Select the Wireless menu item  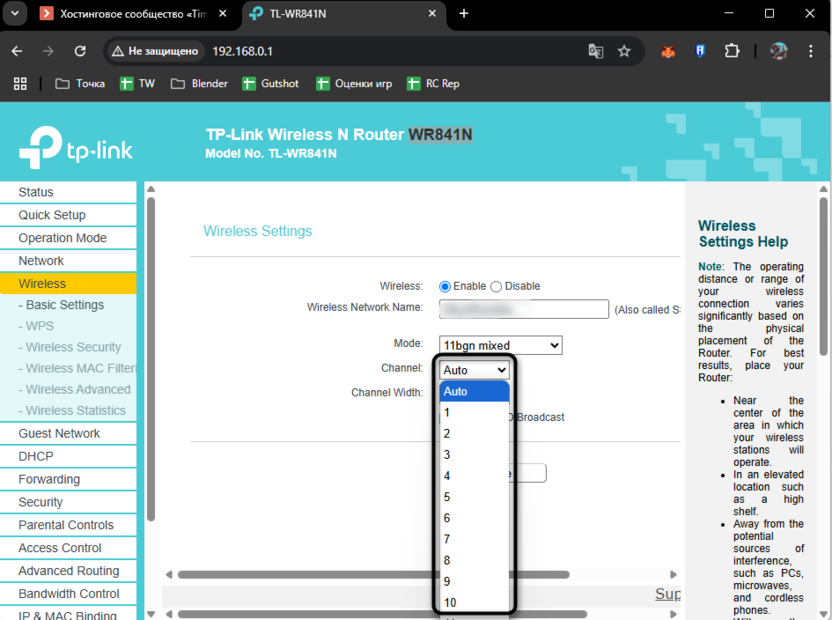click(68, 283)
